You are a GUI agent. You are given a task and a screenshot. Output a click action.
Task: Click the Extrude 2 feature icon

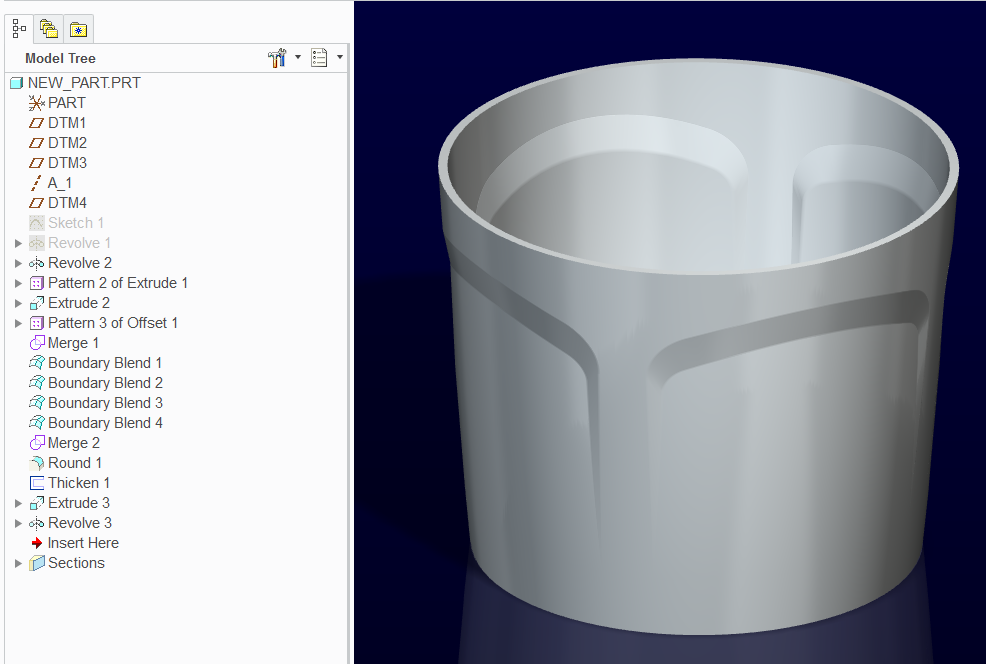pos(36,302)
